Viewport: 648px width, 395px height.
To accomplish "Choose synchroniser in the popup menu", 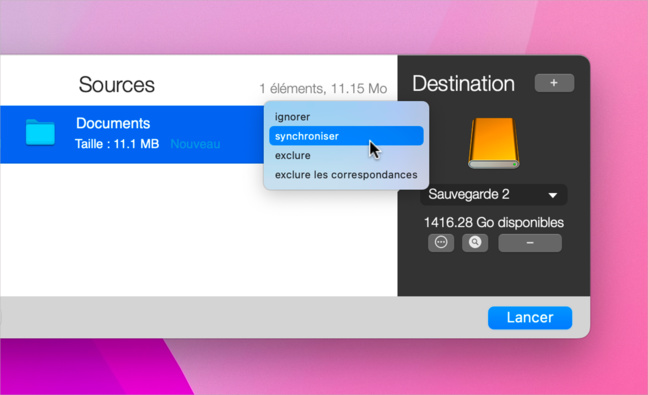I will [x=346, y=136].
